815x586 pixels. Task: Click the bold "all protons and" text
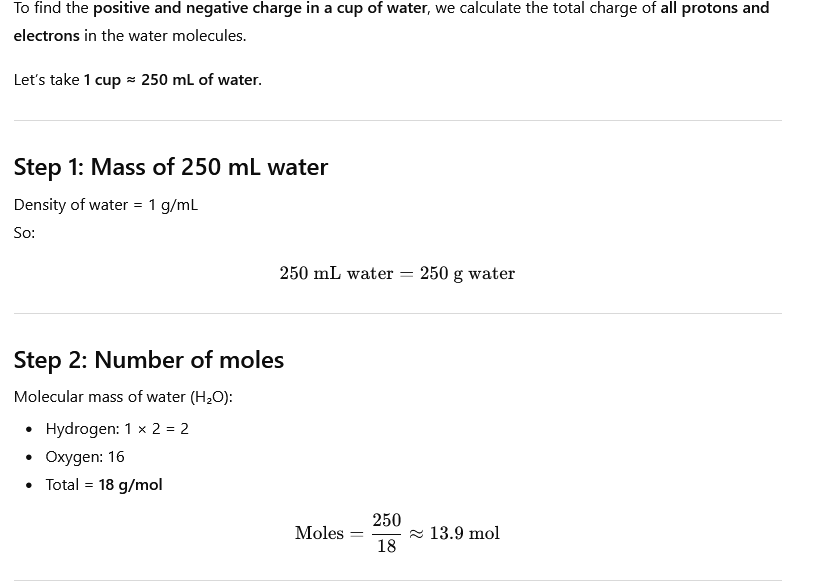pyautogui.click(x=714, y=9)
